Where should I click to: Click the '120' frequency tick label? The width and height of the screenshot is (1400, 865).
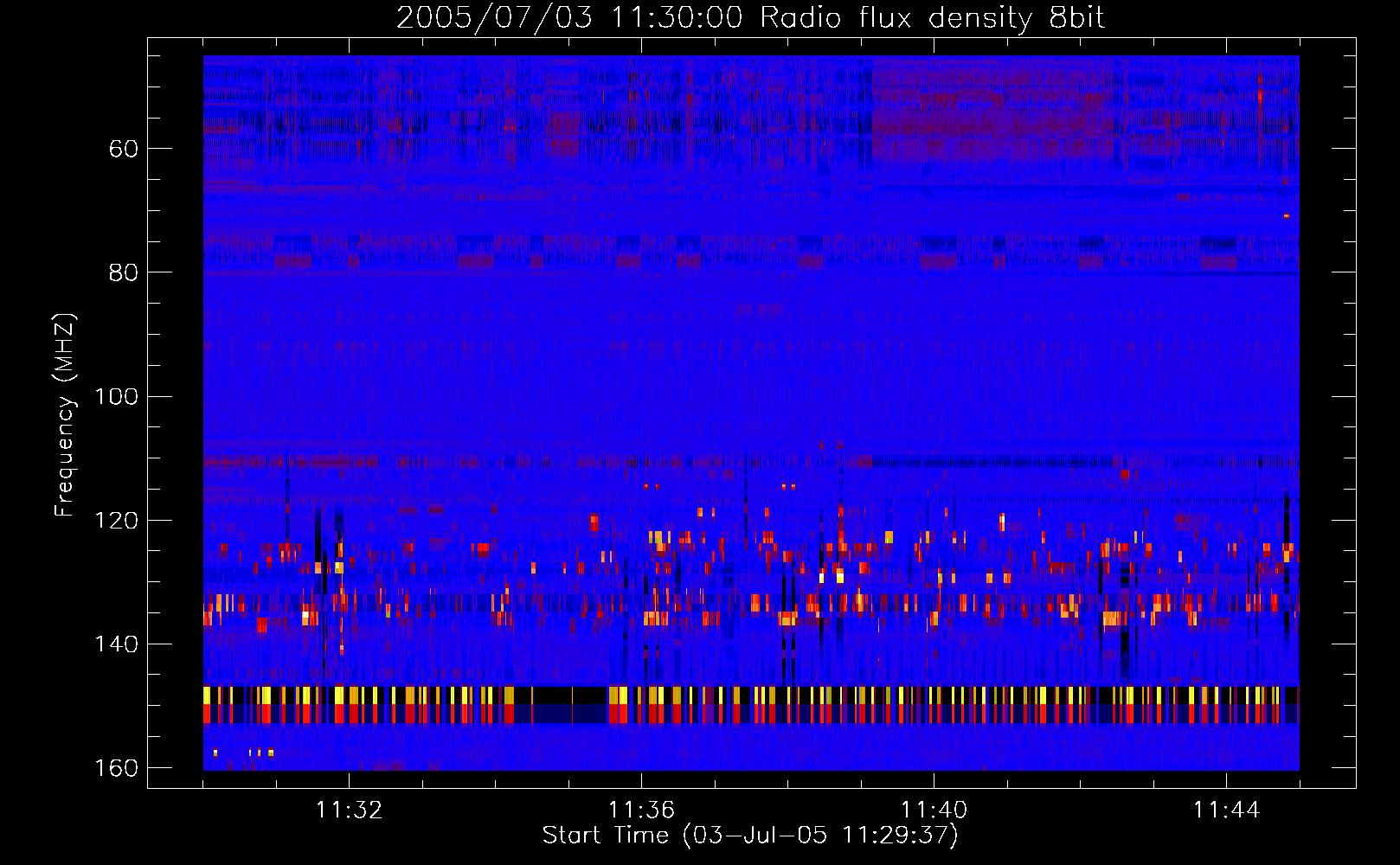point(117,520)
